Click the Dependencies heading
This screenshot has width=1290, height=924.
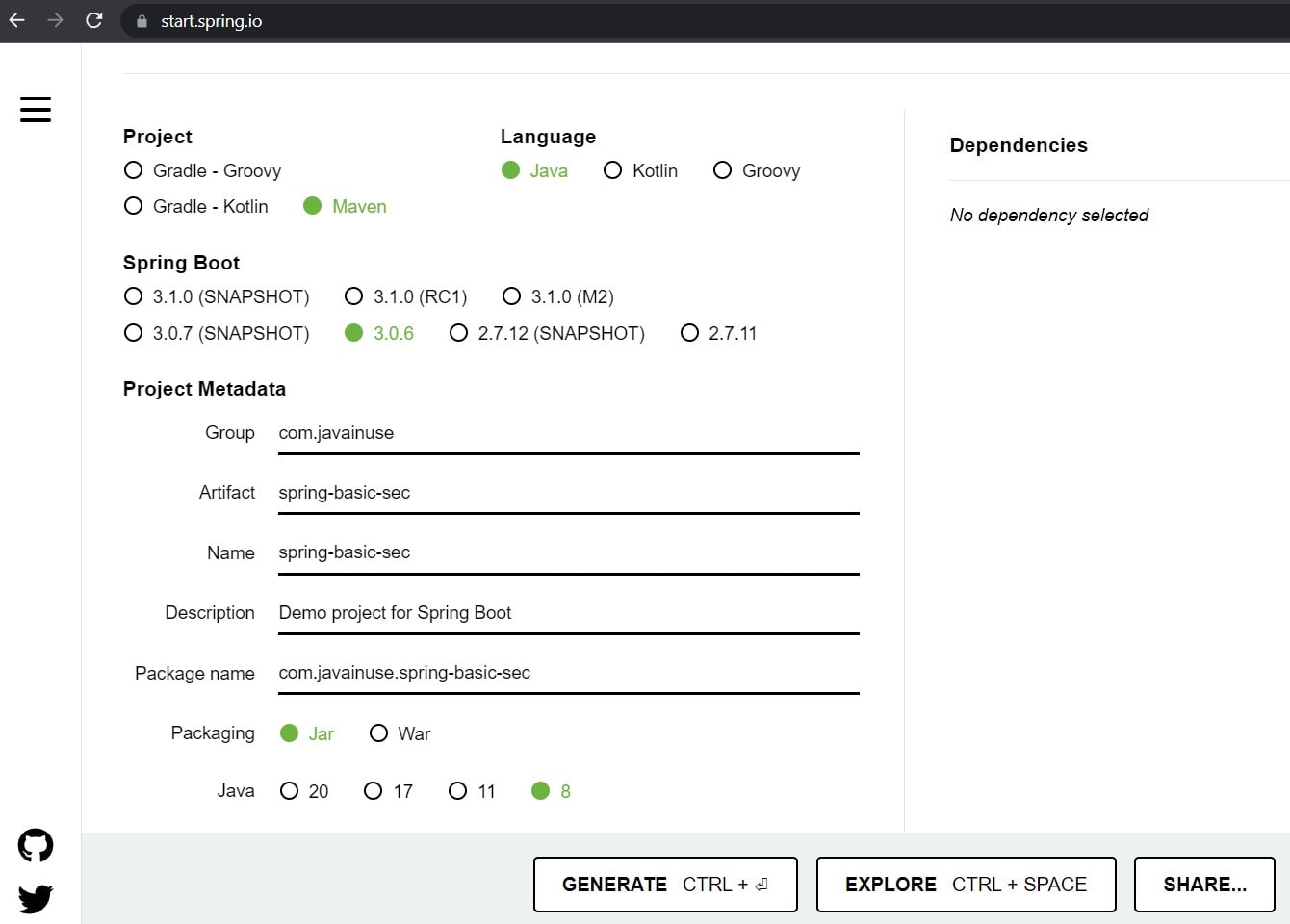click(1019, 145)
